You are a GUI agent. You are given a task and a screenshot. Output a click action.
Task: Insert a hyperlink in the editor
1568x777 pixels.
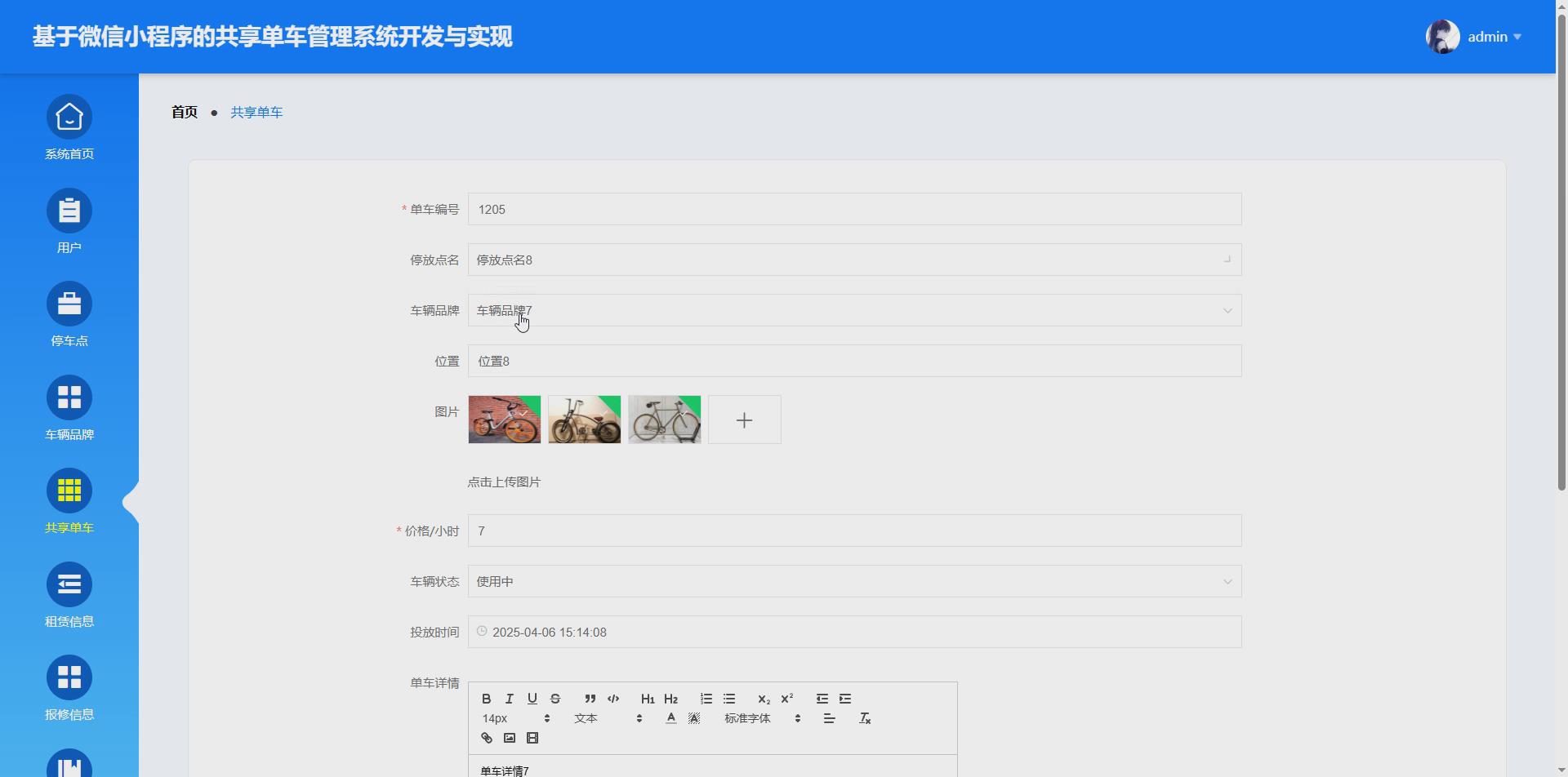pyautogui.click(x=486, y=737)
